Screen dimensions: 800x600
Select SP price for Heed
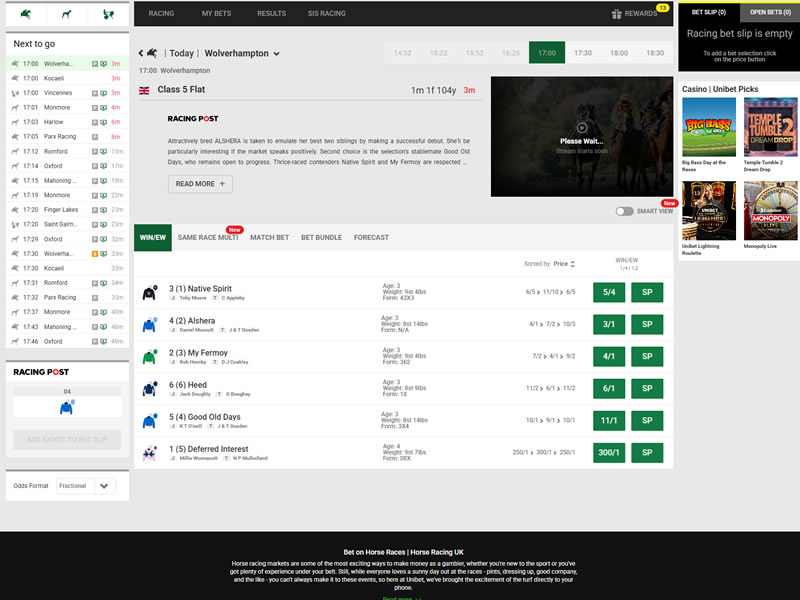646,389
